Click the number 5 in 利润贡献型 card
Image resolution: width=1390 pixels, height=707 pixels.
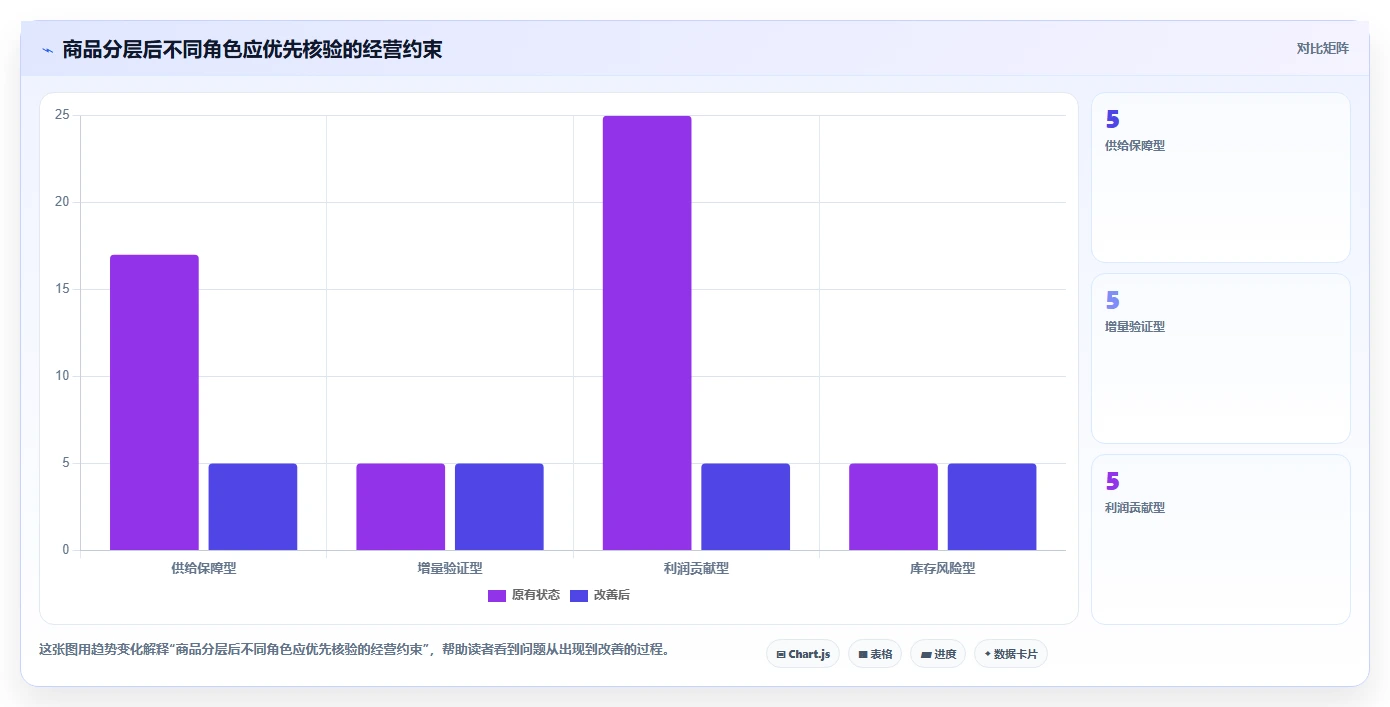coord(1112,481)
